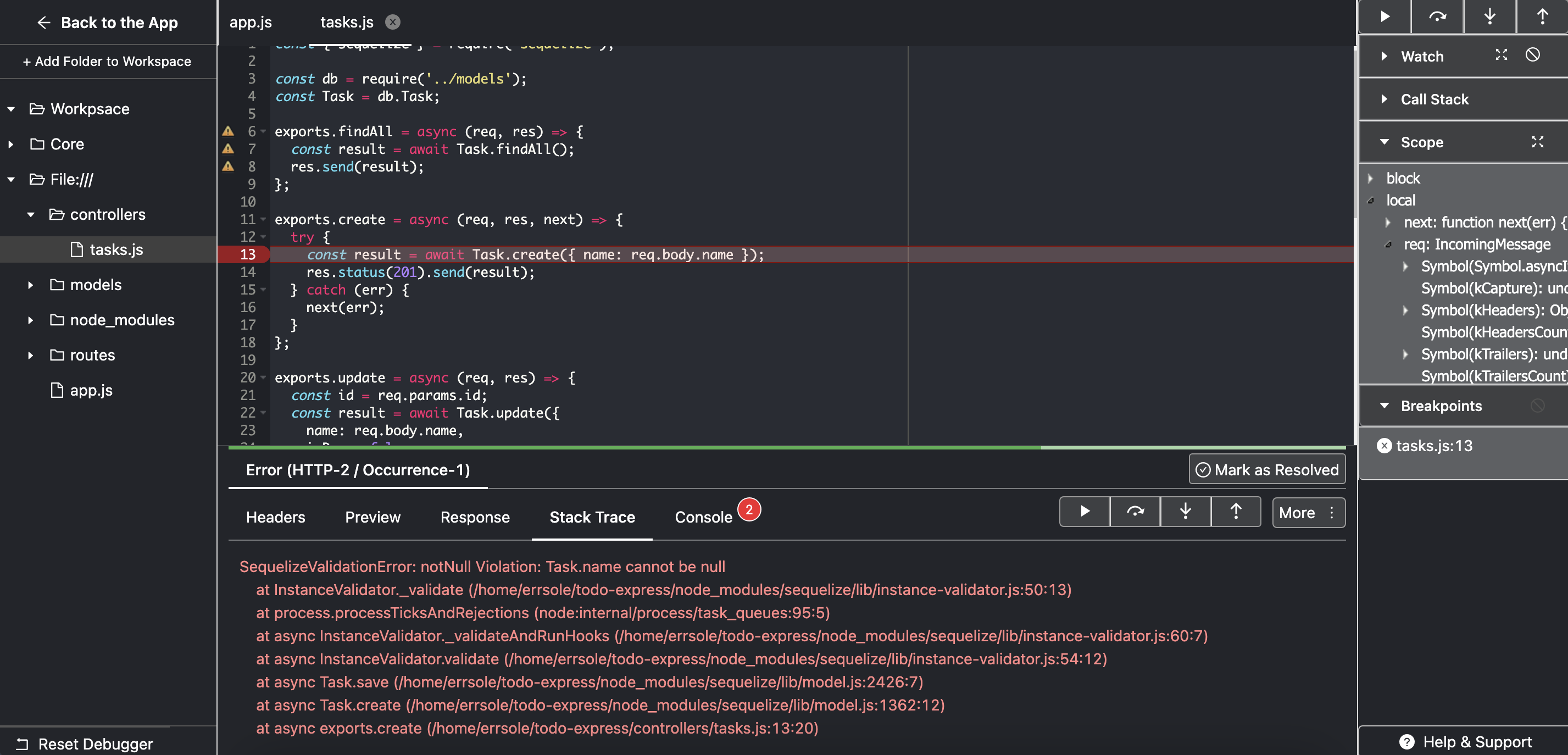Collapse the Breakpoints panel
Viewport: 1568px width, 755px height.
click(x=1384, y=406)
